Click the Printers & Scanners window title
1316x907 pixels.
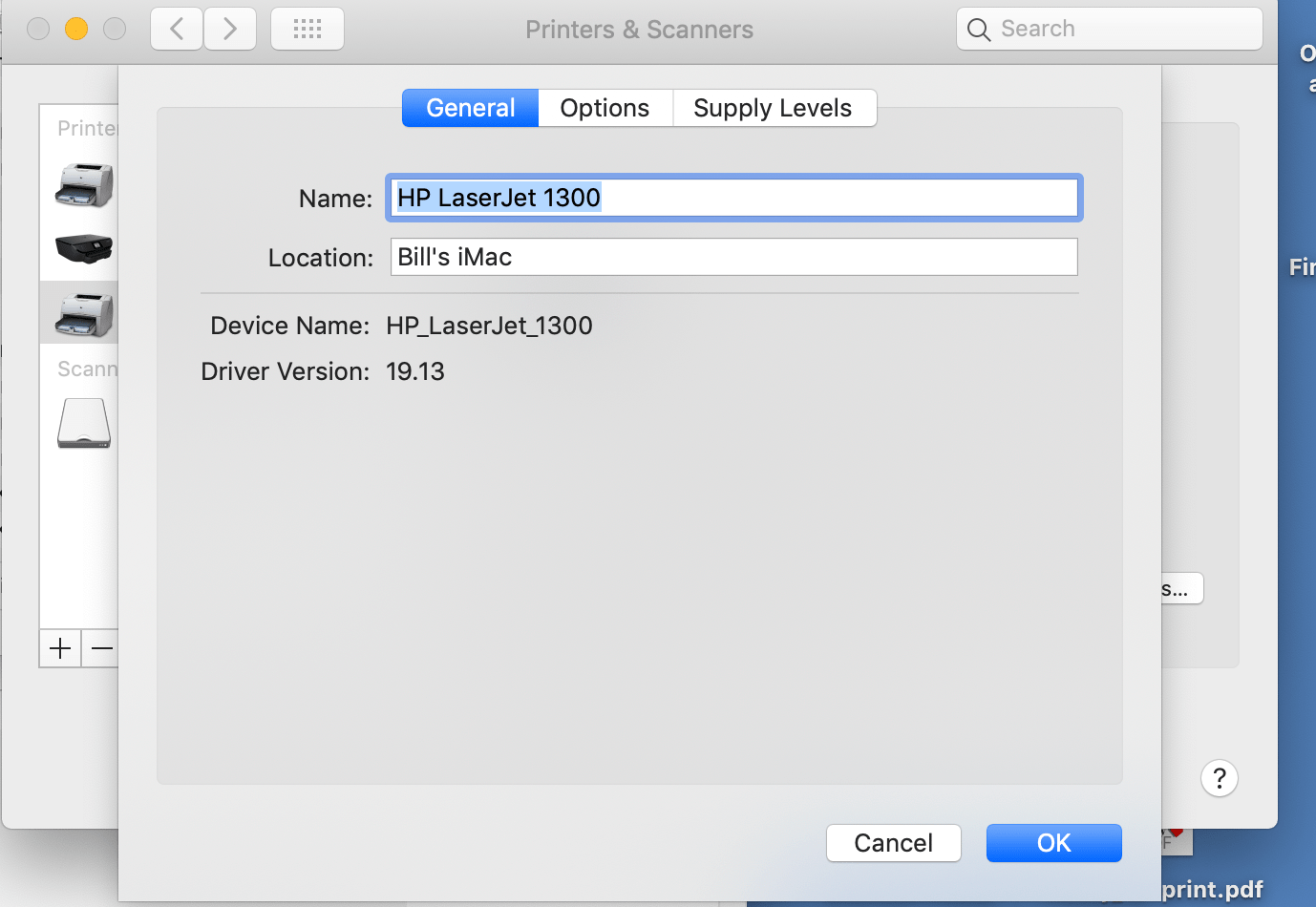pos(639,30)
